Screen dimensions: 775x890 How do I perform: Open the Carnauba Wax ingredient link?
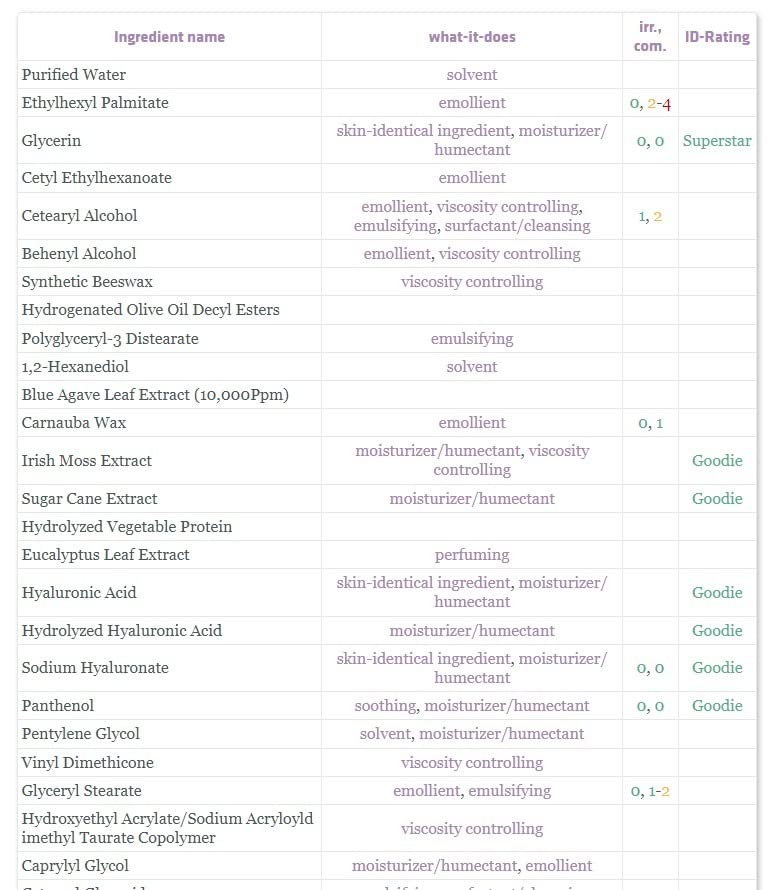pos(74,423)
